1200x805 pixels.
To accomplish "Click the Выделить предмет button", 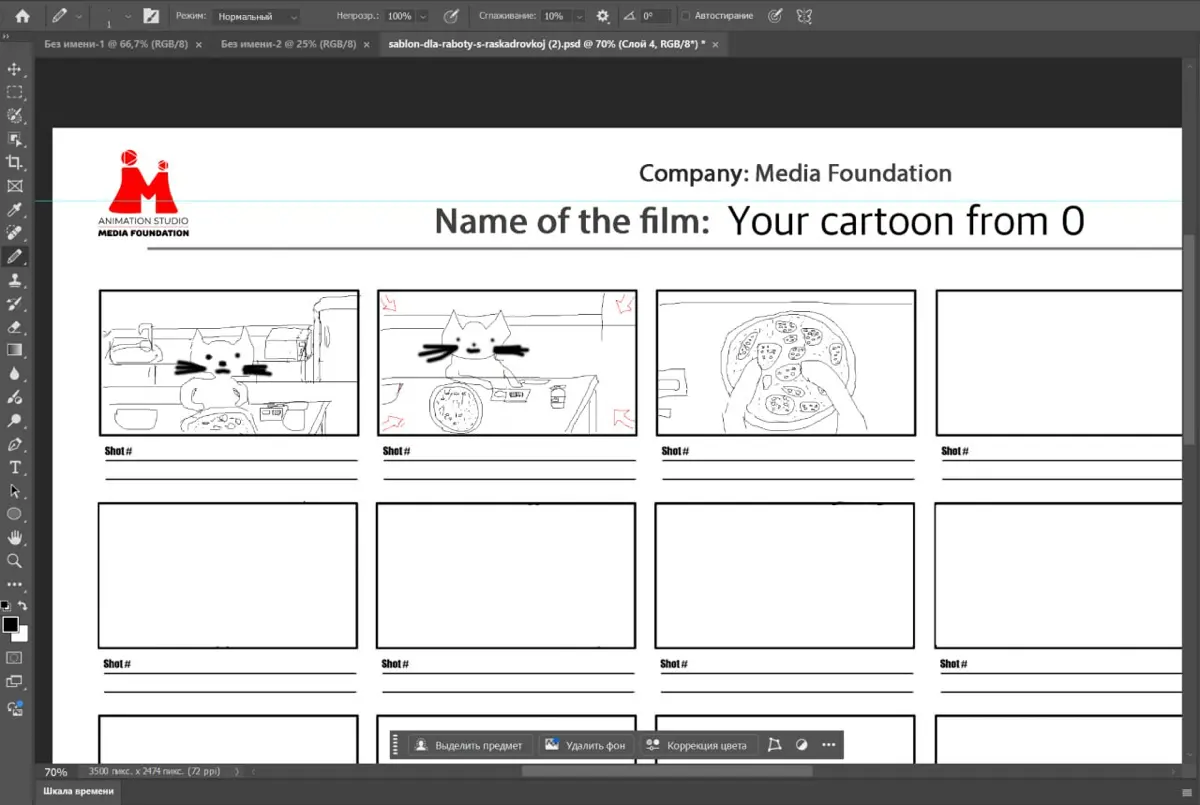I will 469,745.
